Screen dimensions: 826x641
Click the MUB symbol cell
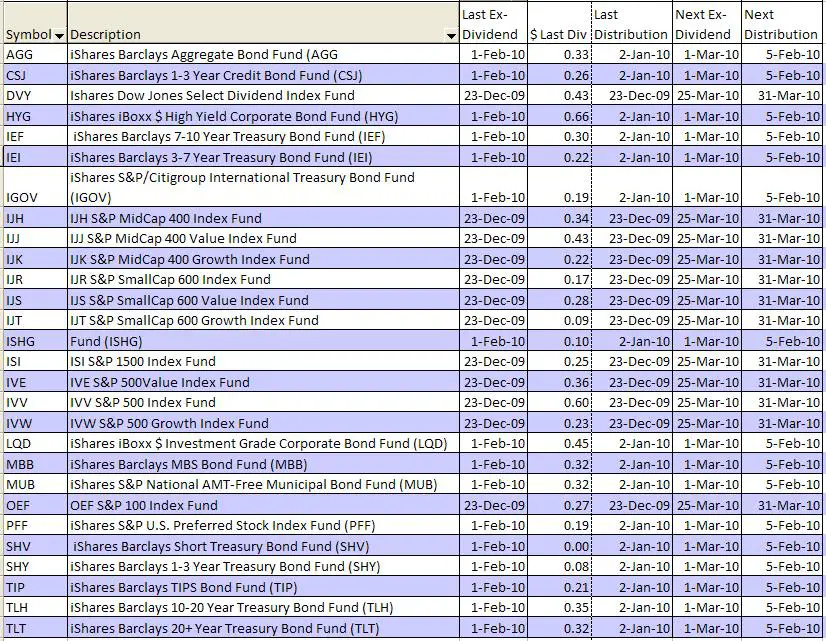35,485
